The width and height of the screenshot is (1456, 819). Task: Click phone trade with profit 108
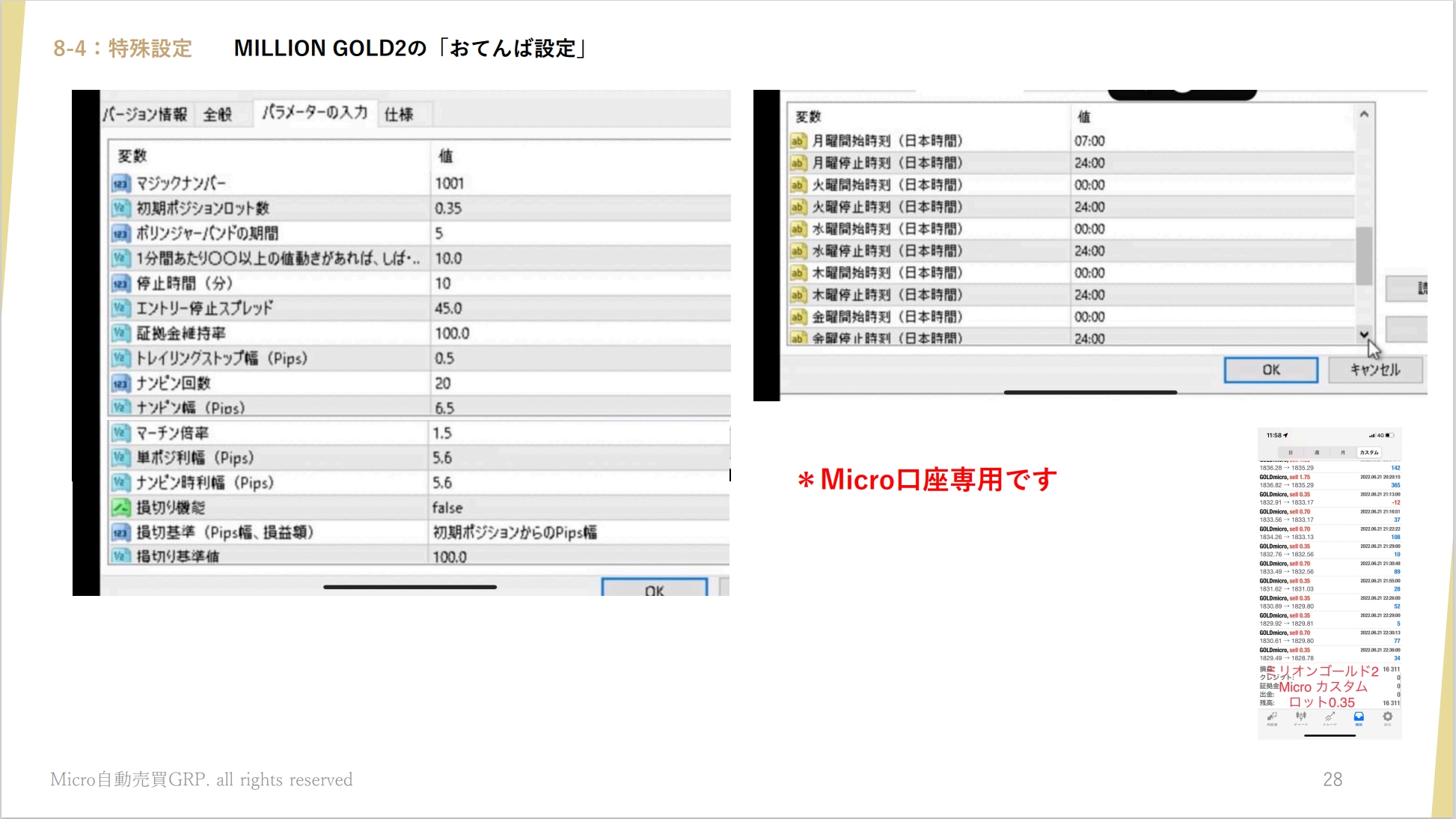[1330, 533]
